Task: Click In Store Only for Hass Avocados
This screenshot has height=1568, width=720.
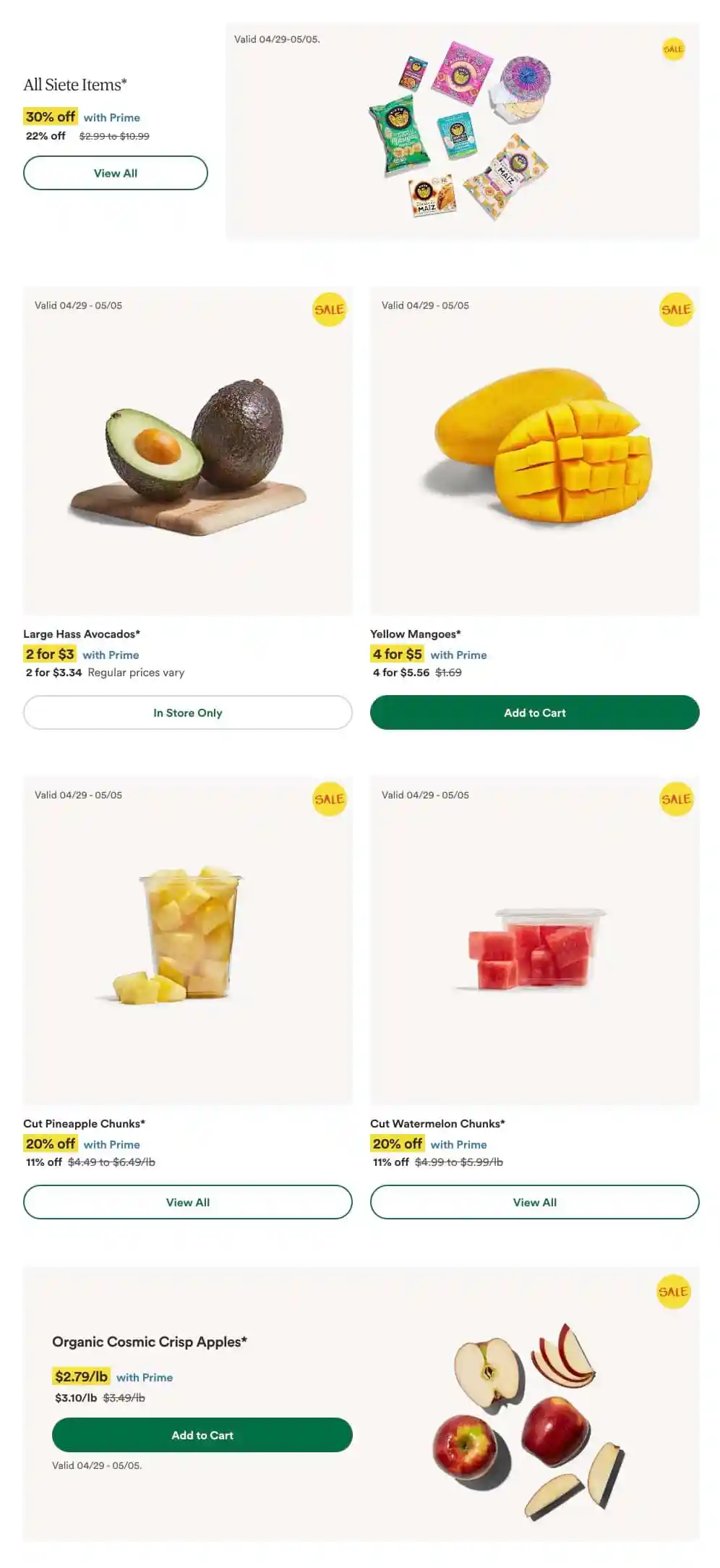Action: coord(188,712)
